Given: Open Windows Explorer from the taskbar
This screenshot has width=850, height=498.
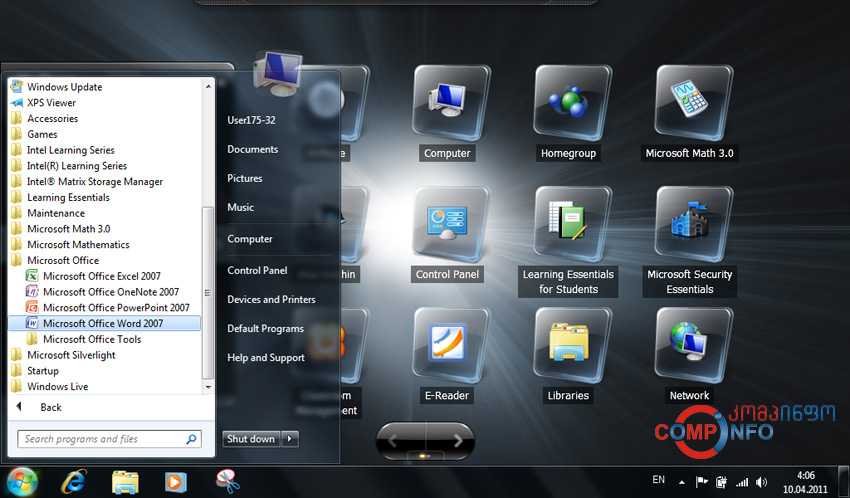Looking at the screenshot, I should pyautogui.click(x=125, y=482).
